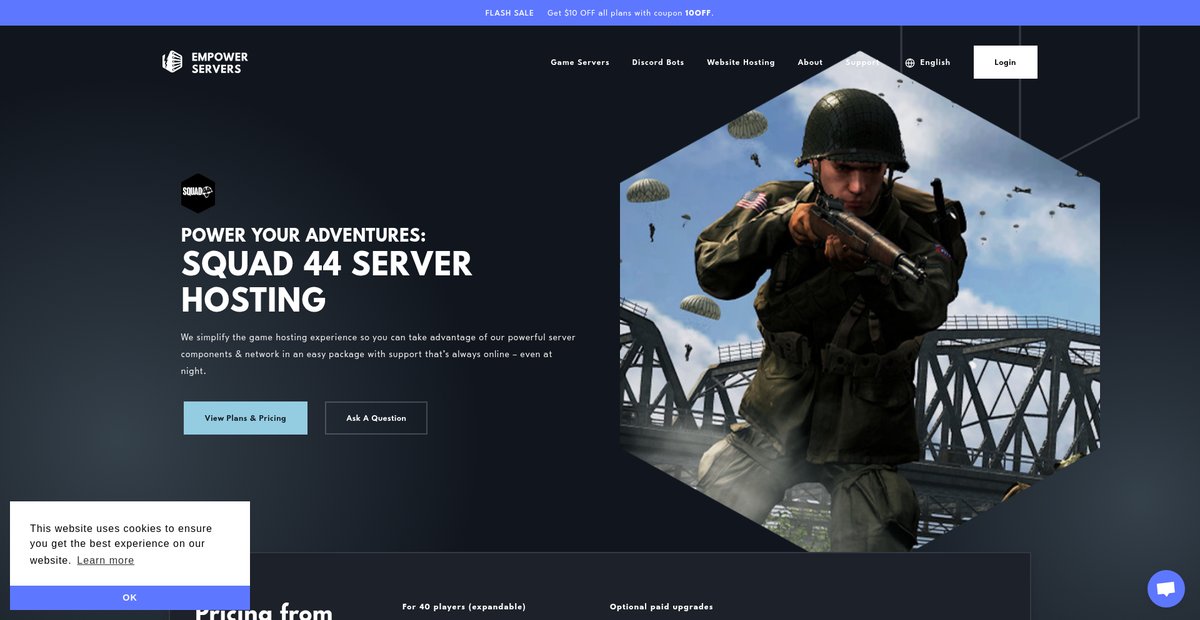Screen dimensions: 1200x620
Task: Click the Power Your Adventures text
Action: click(303, 235)
